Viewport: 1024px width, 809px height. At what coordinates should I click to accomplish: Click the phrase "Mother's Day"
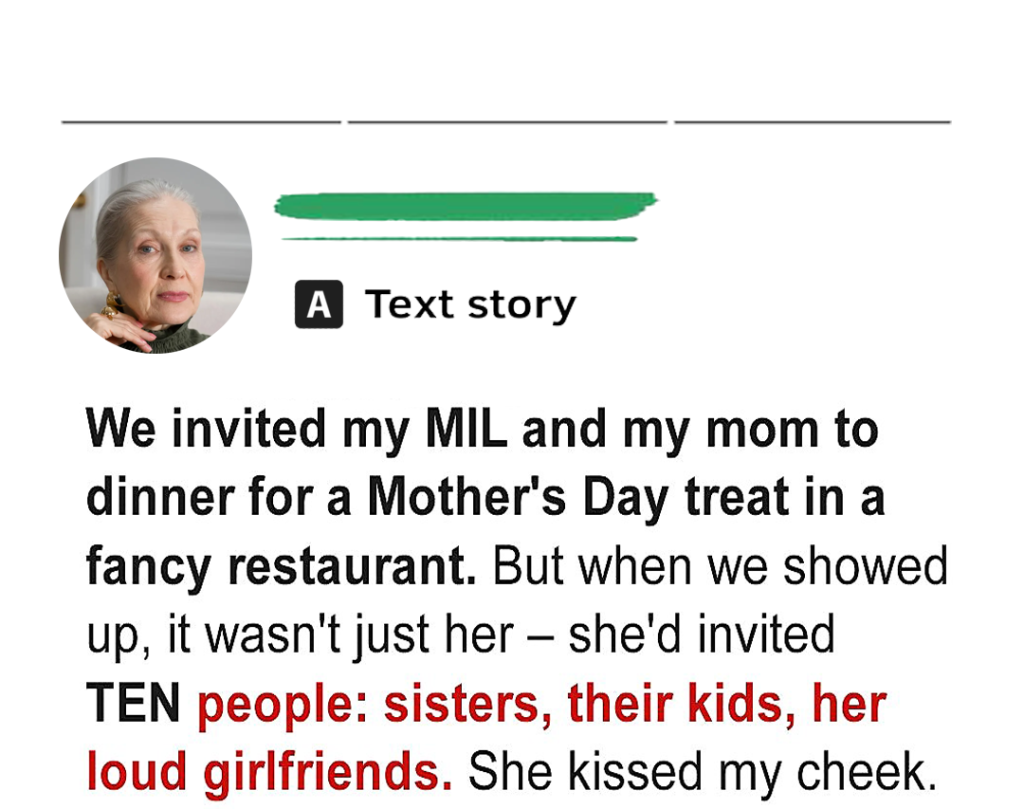tap(518, 497)
